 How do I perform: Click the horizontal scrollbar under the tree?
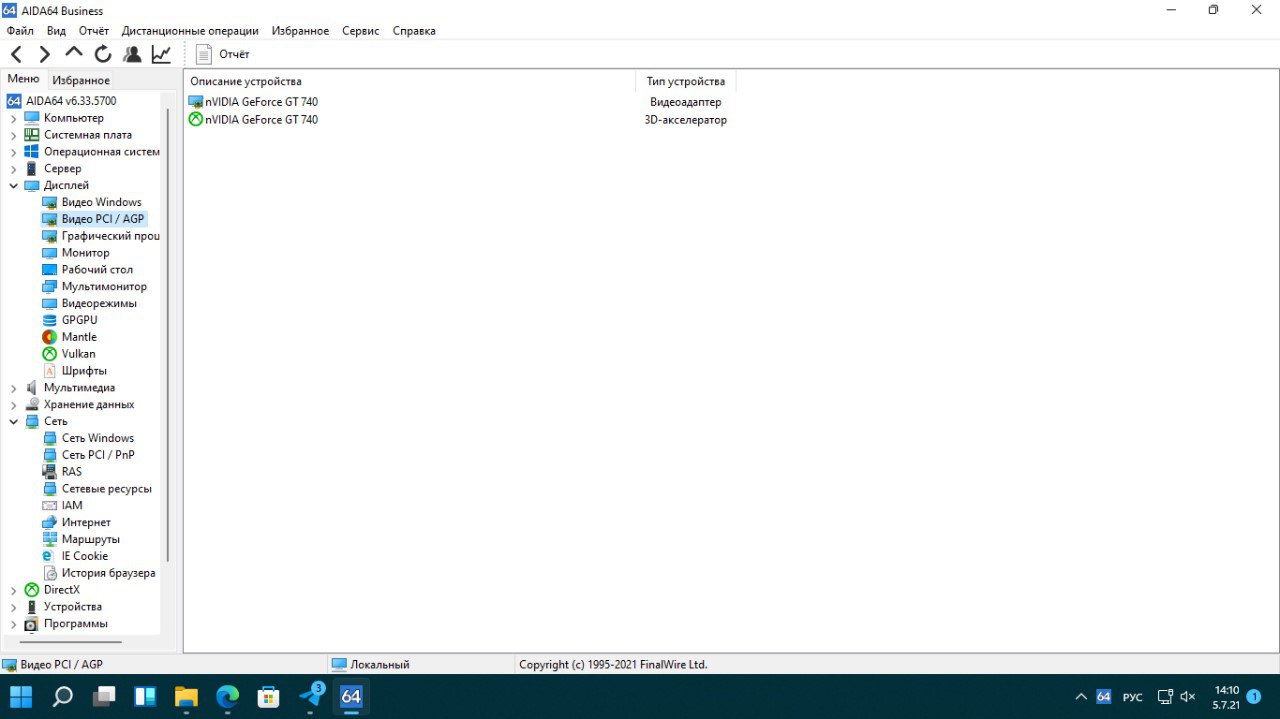click(72, 642)
